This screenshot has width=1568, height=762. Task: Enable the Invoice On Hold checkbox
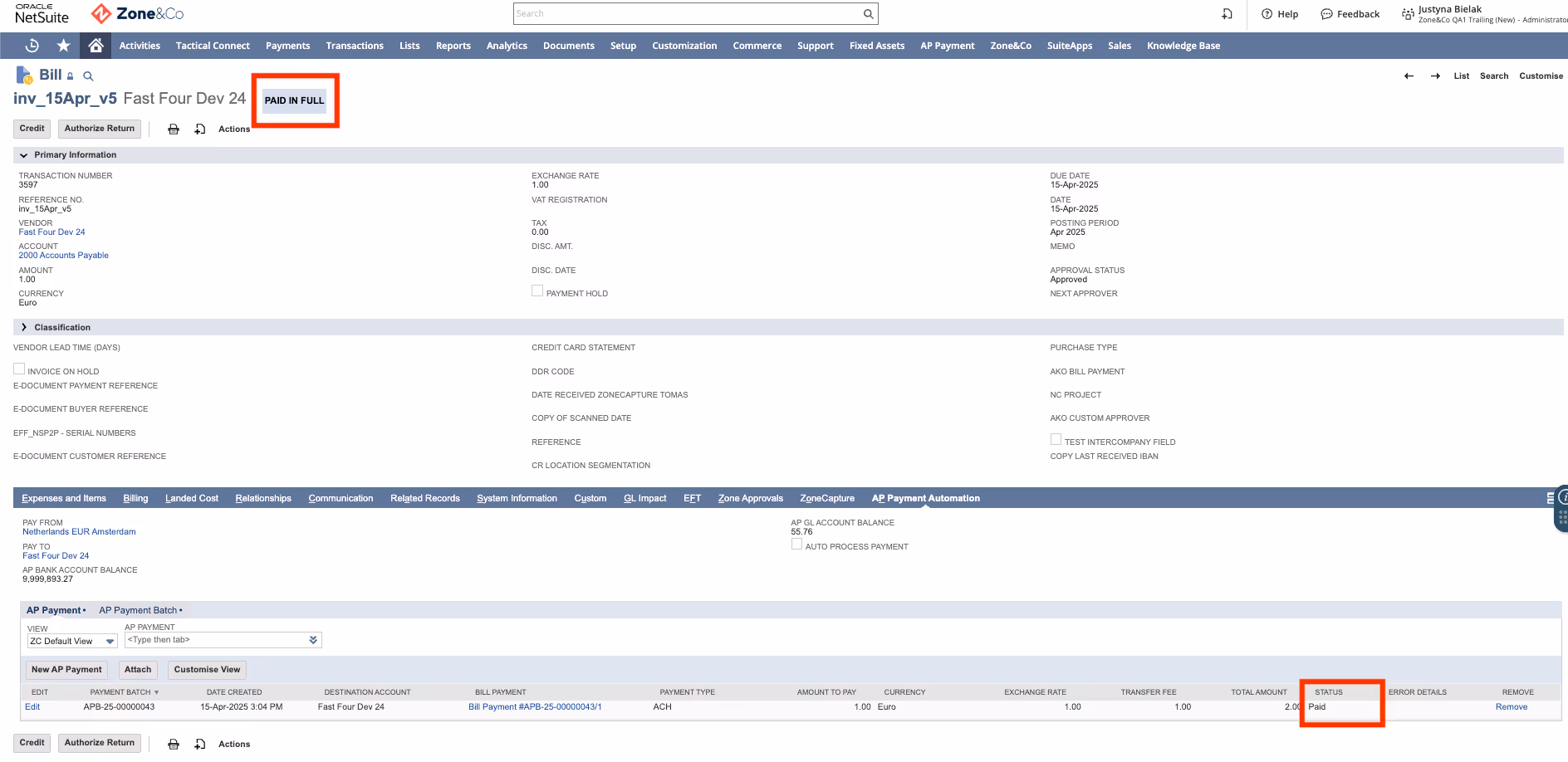(19, 368)
